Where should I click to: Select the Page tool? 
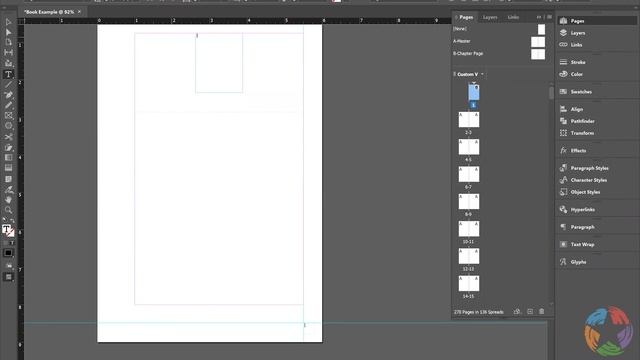pos(8,42)
